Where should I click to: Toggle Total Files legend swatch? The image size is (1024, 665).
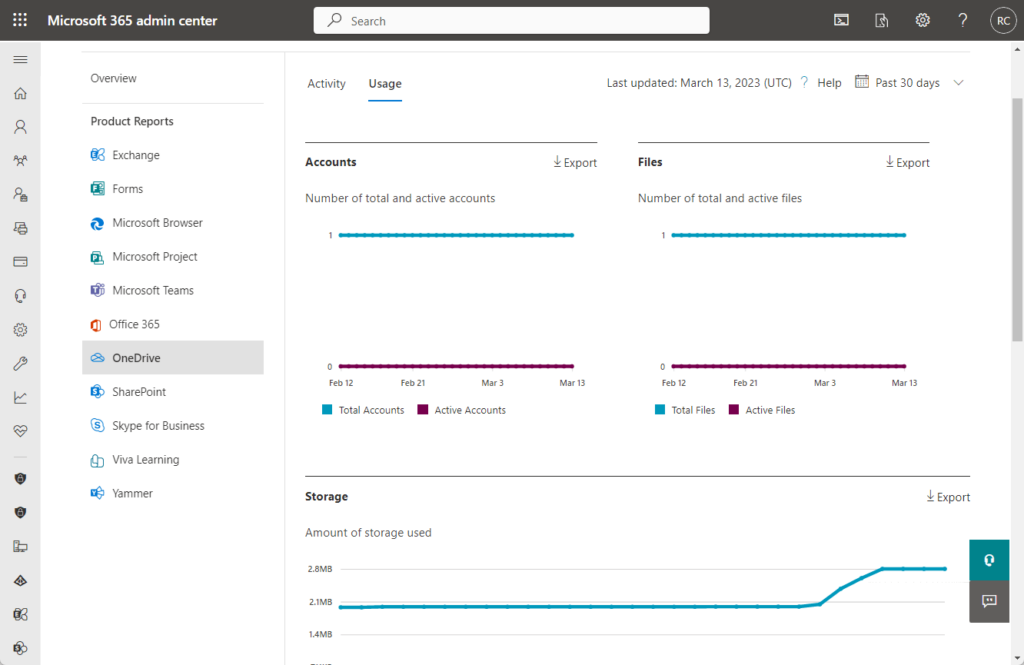click(x=660, y=410)
